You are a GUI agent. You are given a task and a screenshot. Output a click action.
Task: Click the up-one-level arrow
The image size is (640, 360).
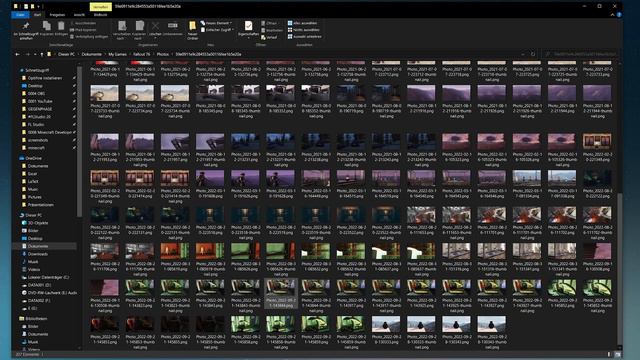click(41, 54)
